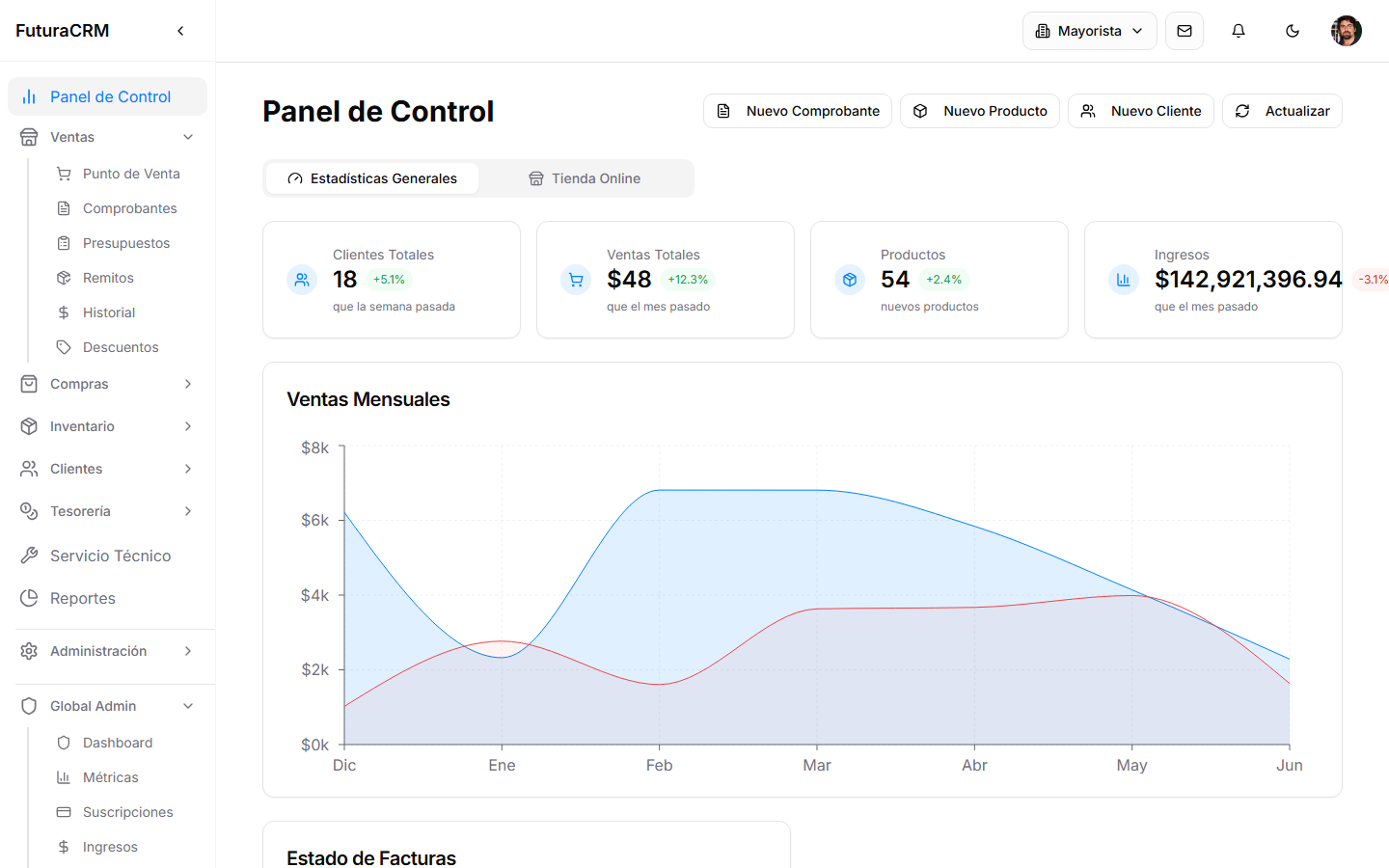Click the Nuevo Cliente button
The image size is (1389, 868).
pyautogui.click(x=1141, y=111)
